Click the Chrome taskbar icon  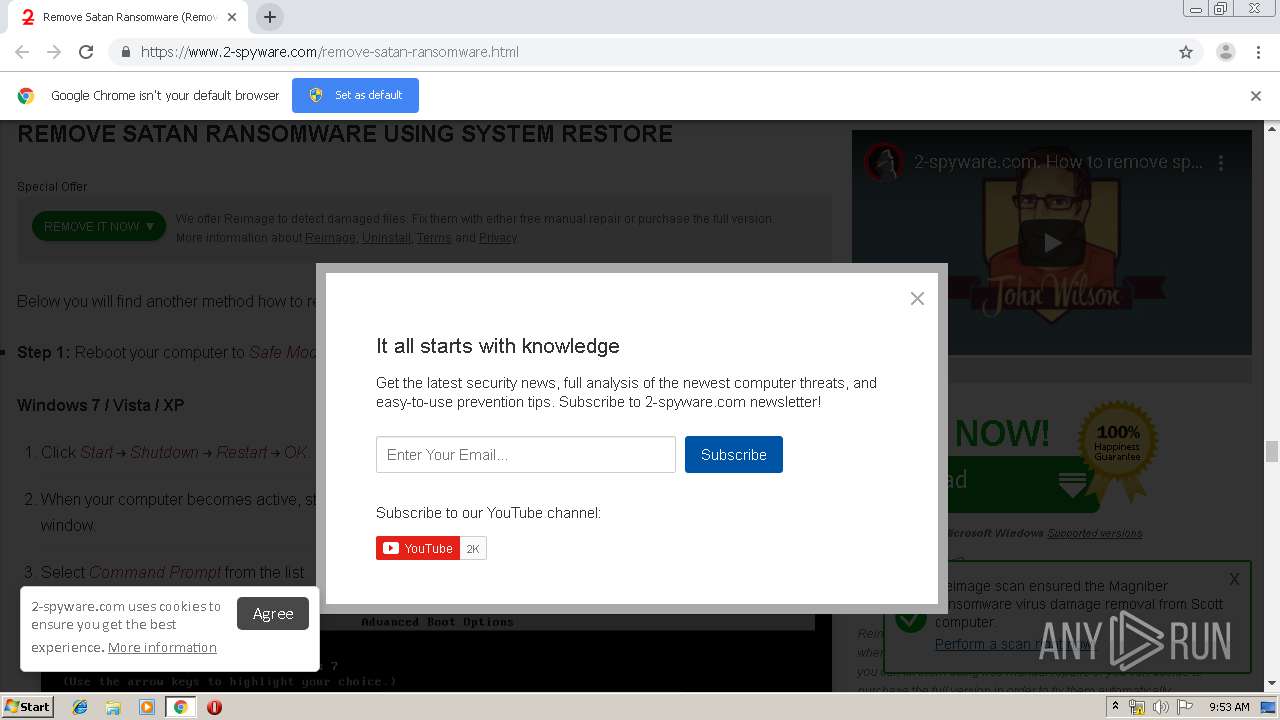(x=180, y=707)
